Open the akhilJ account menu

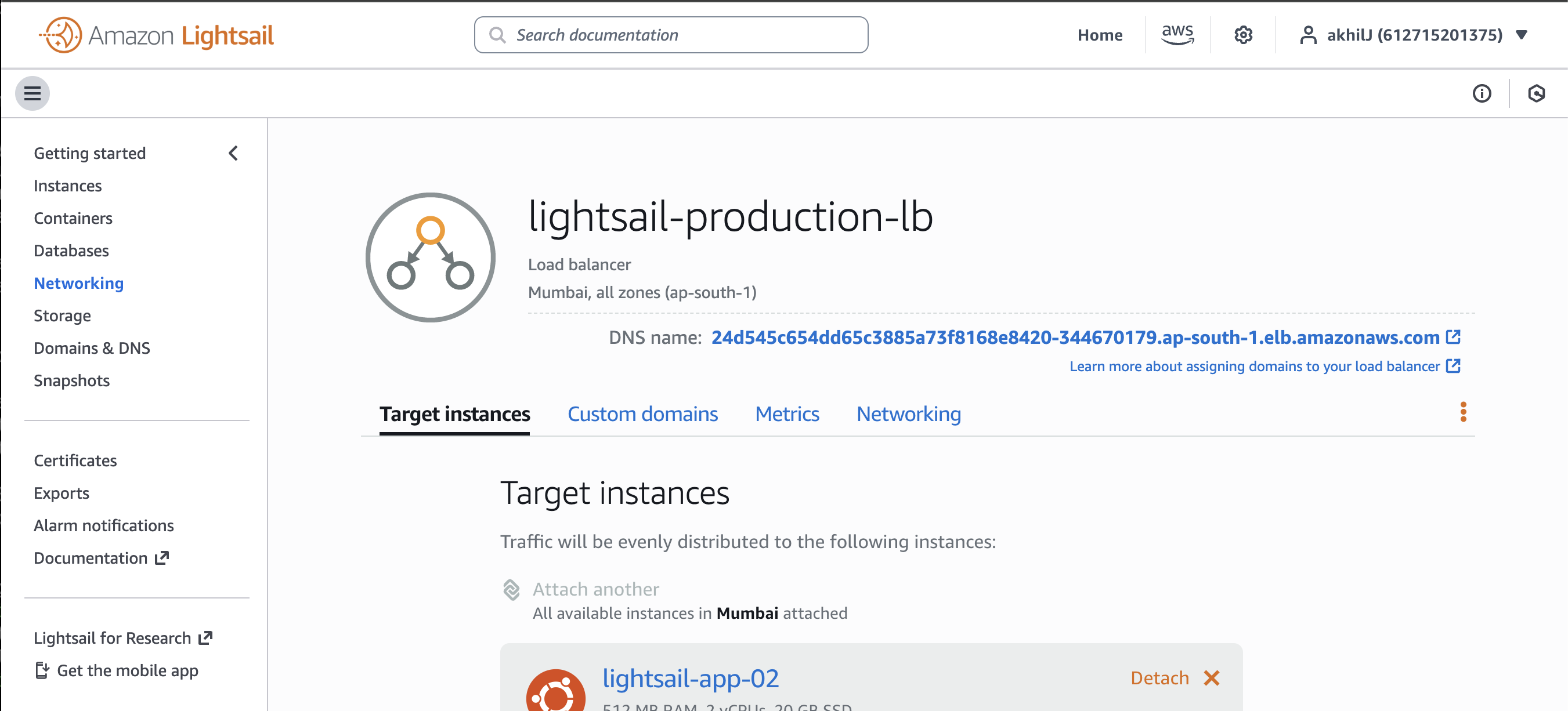pos(1414,35)
